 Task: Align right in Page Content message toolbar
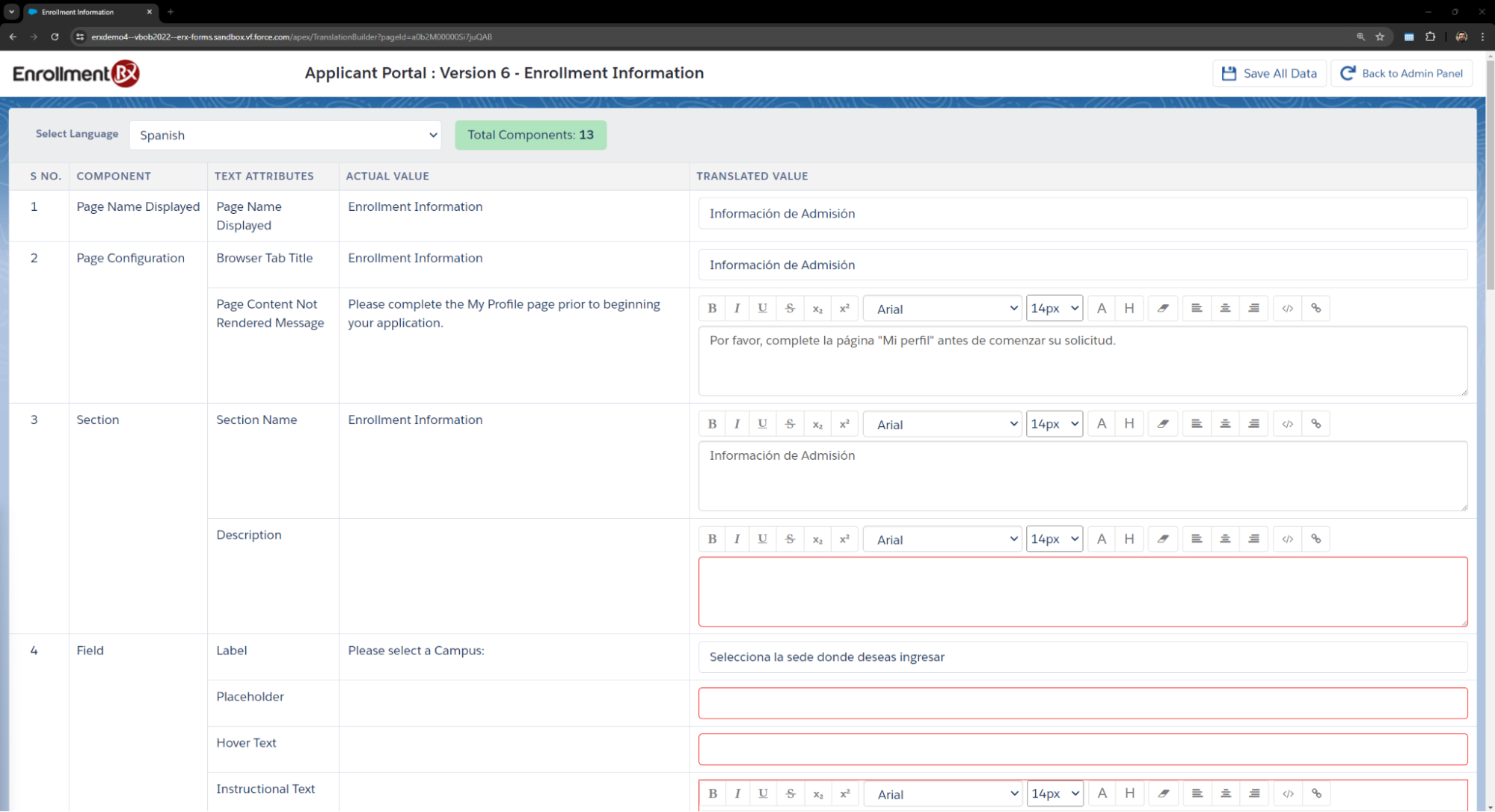coord(1253,308)
